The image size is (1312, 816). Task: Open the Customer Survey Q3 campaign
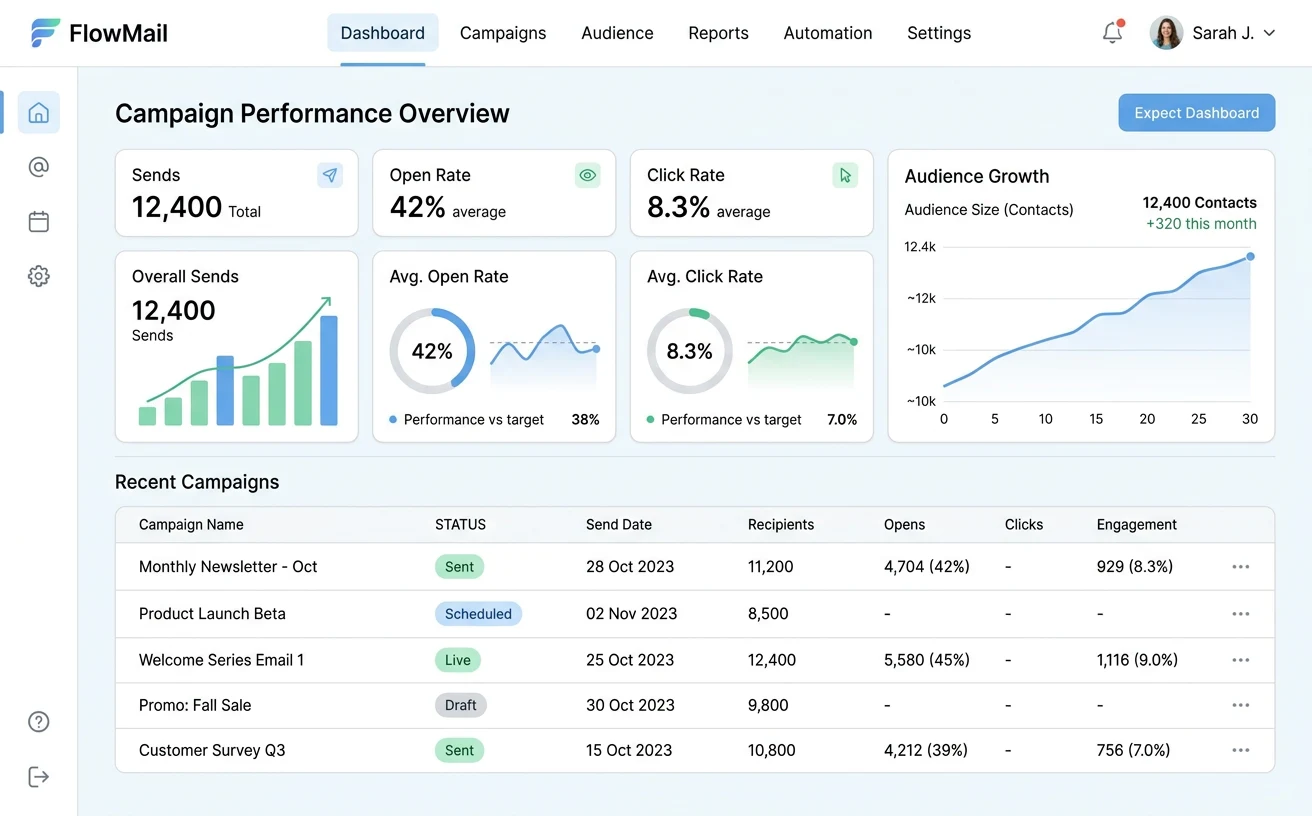coord(212,750)
